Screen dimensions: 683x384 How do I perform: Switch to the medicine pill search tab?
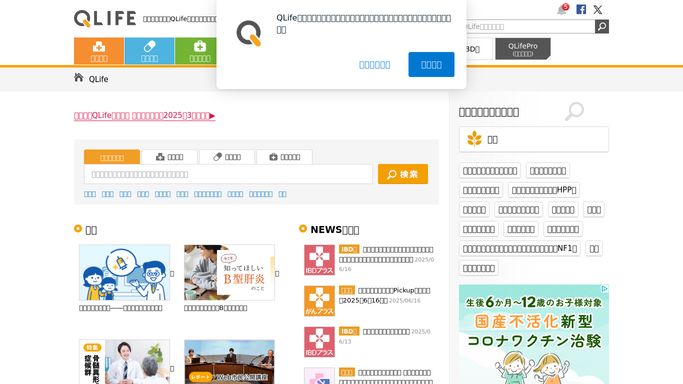coord(227,157)
